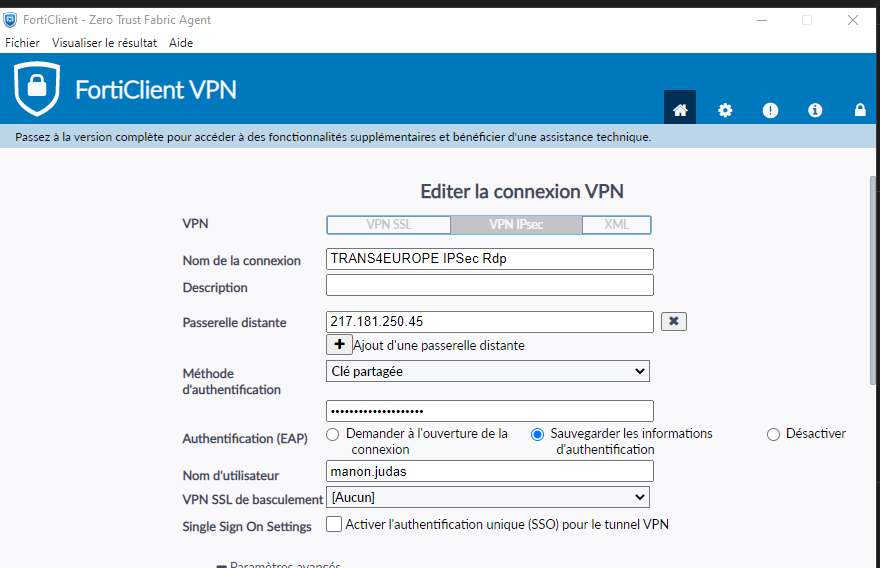Open the 'Clé partagée' authentication dropdown
The width and height of the screenshot is (880, 568).
[488, 371]
